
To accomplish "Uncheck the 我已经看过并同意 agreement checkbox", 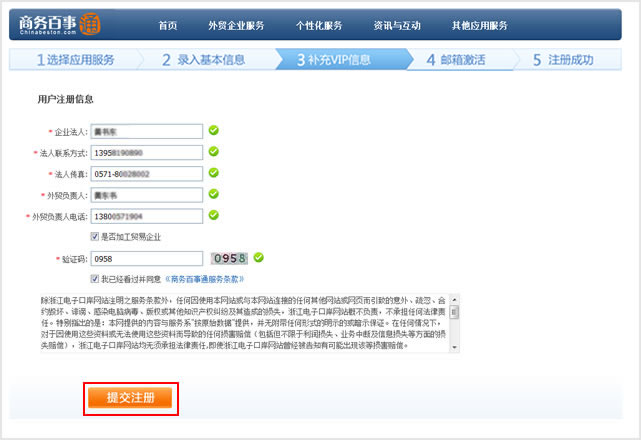I will [95, 279].
